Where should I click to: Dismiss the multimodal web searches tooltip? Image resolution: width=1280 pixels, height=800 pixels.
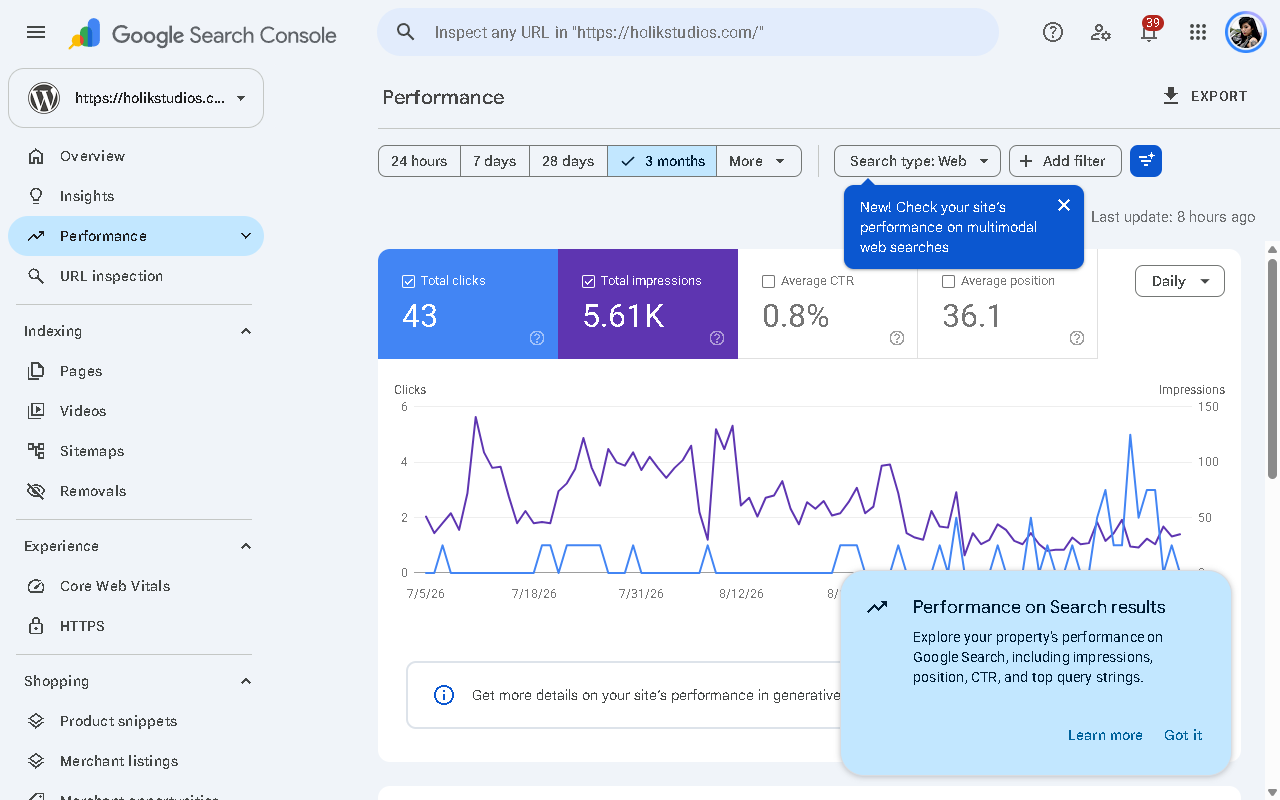(x=1064, y=205)
